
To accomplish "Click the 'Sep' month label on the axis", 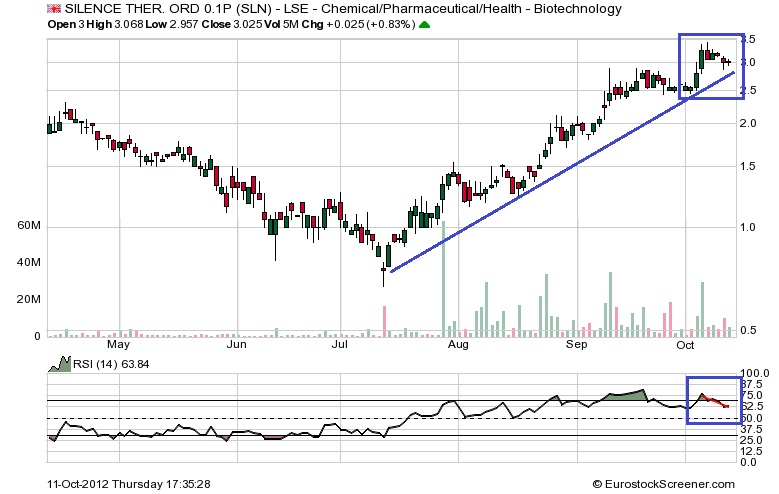I will 576,344.
